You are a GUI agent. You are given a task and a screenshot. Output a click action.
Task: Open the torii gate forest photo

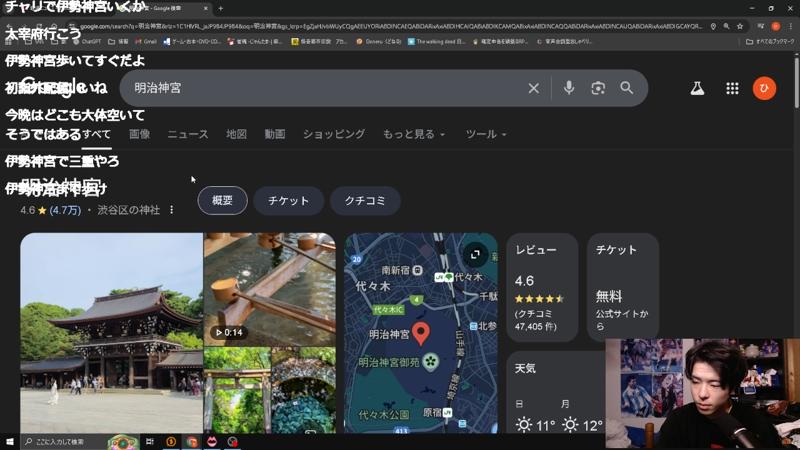(237, 390)
